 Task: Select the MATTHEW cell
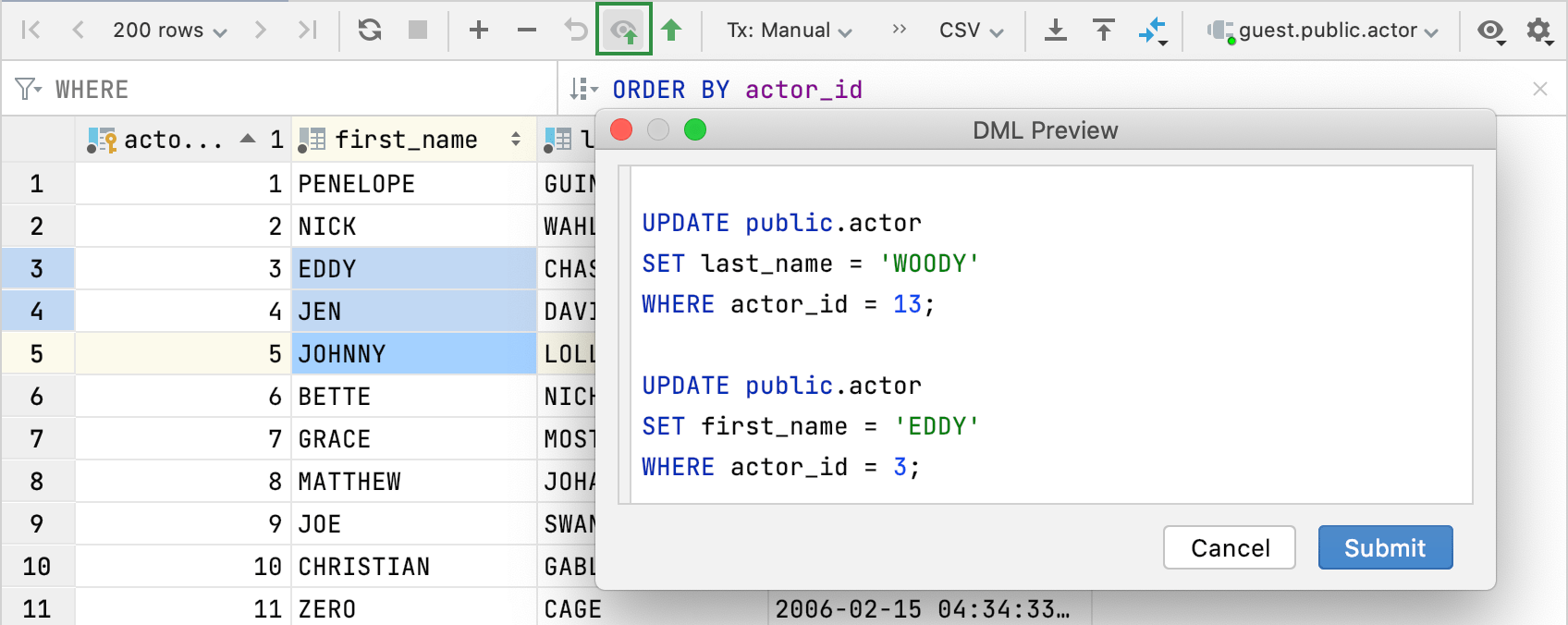click(x=414, y=482)
